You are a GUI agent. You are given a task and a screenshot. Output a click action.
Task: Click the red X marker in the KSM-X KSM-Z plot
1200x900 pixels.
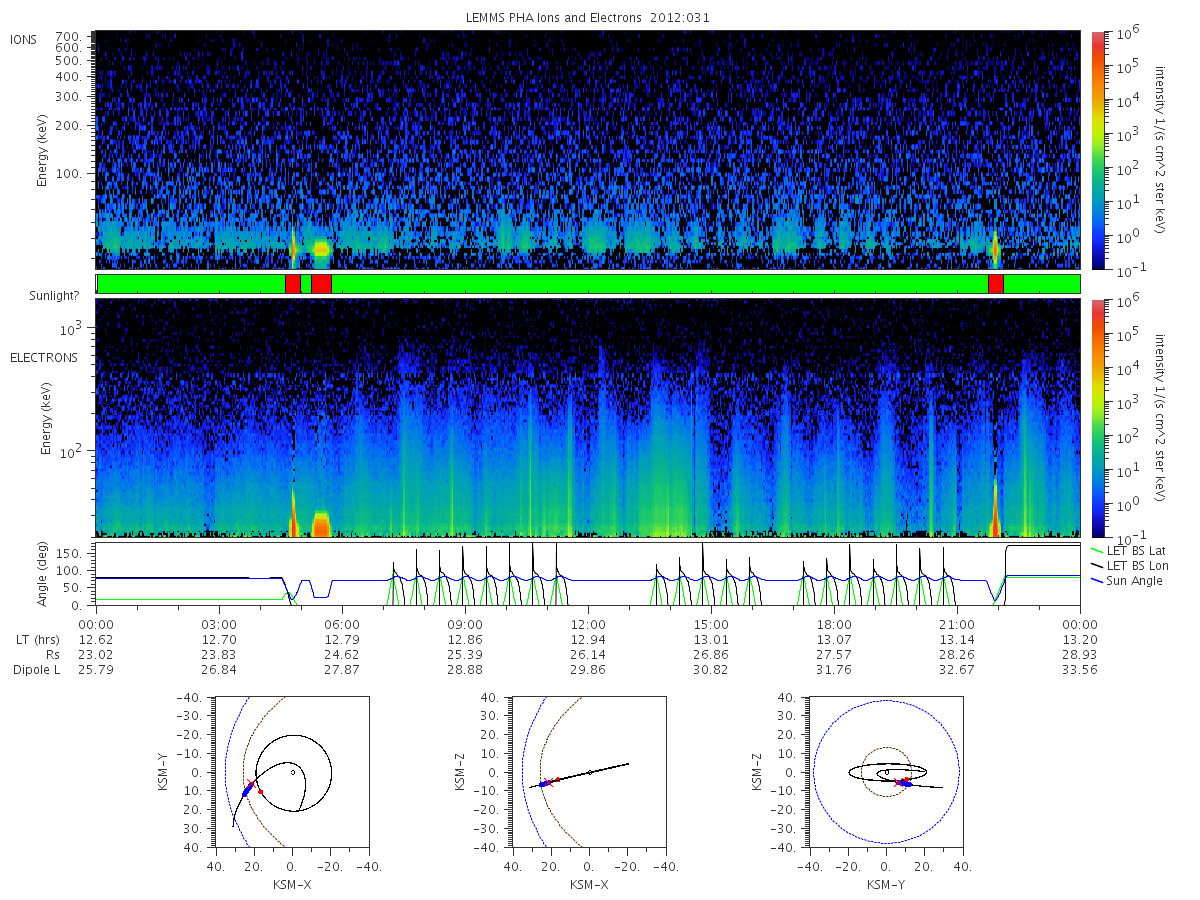coord(548,783)
